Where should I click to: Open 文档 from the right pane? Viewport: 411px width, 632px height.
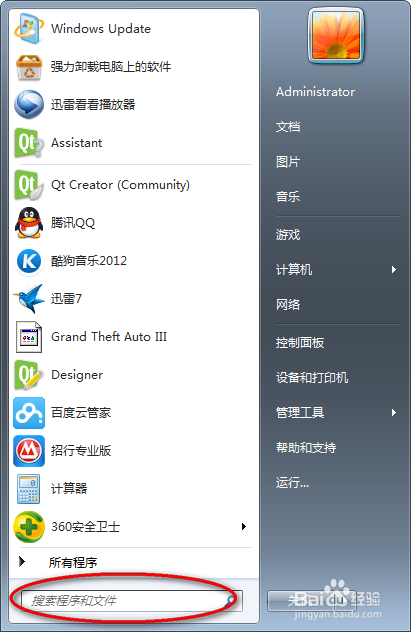click(288, 127)
